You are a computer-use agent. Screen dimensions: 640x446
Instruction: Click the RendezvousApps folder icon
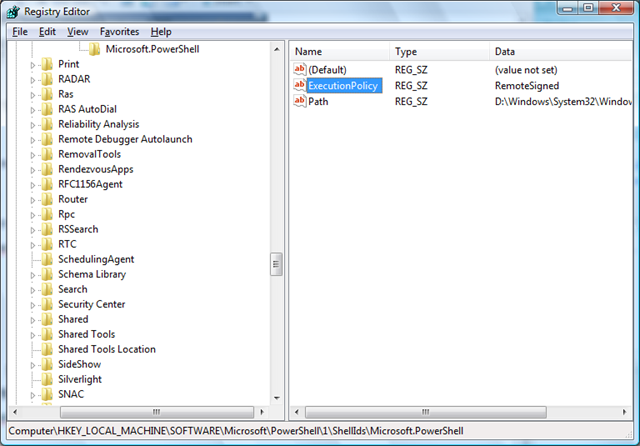[47, 169]
